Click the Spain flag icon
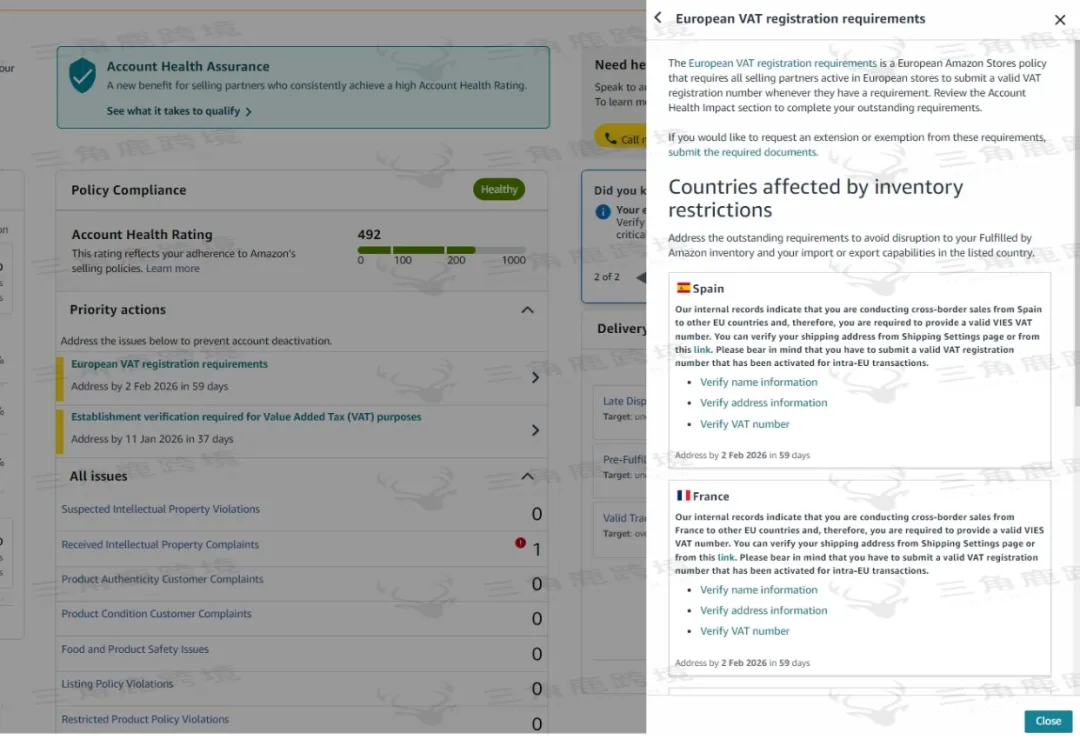 click(x=683, y=287)
